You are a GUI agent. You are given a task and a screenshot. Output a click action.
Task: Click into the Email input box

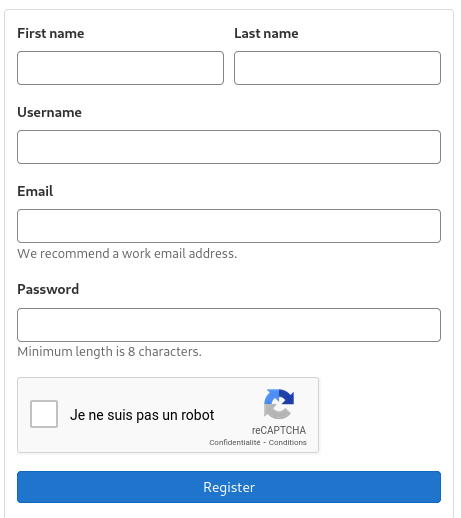point(229,226)
